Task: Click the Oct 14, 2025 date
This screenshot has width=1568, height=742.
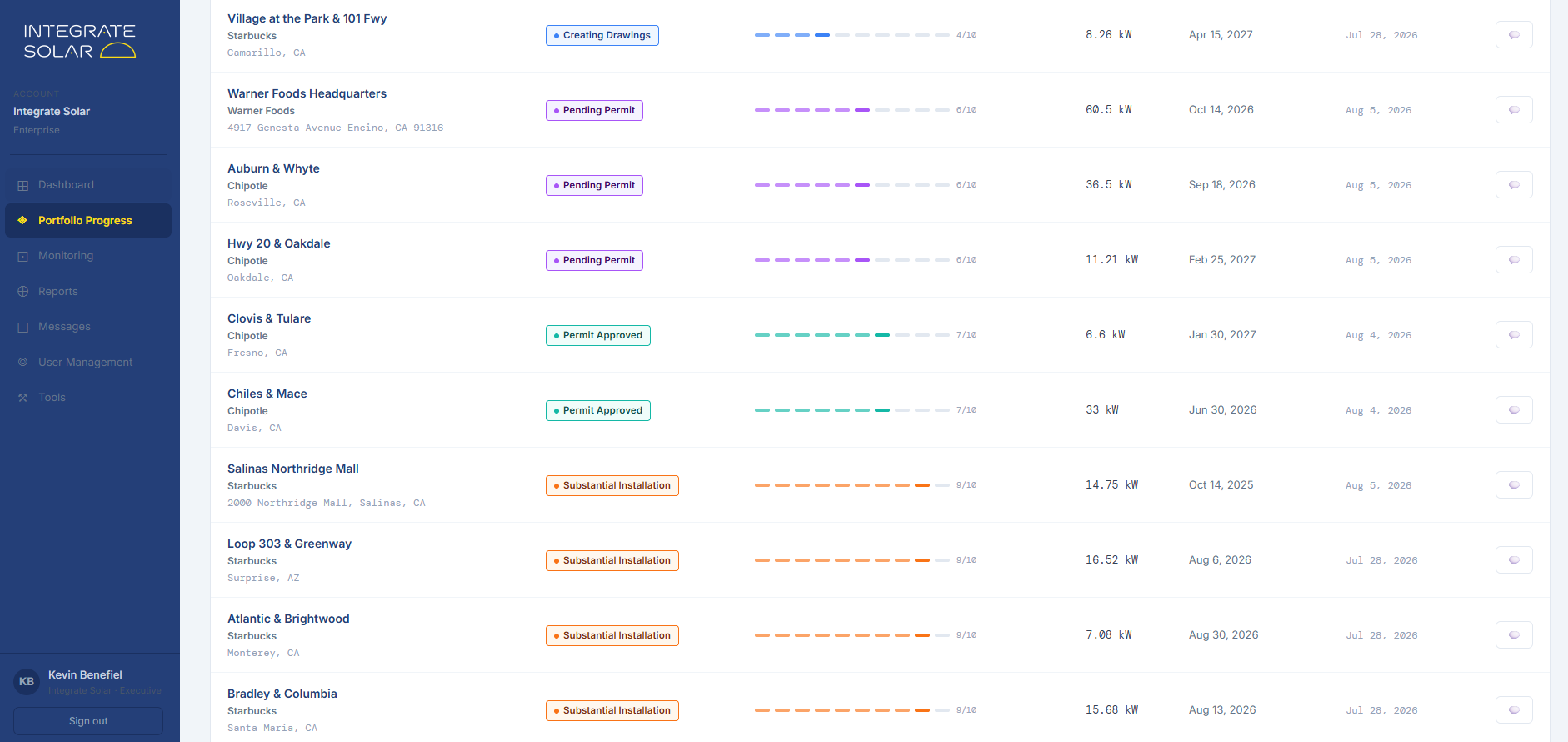Action: point(1221,485)
